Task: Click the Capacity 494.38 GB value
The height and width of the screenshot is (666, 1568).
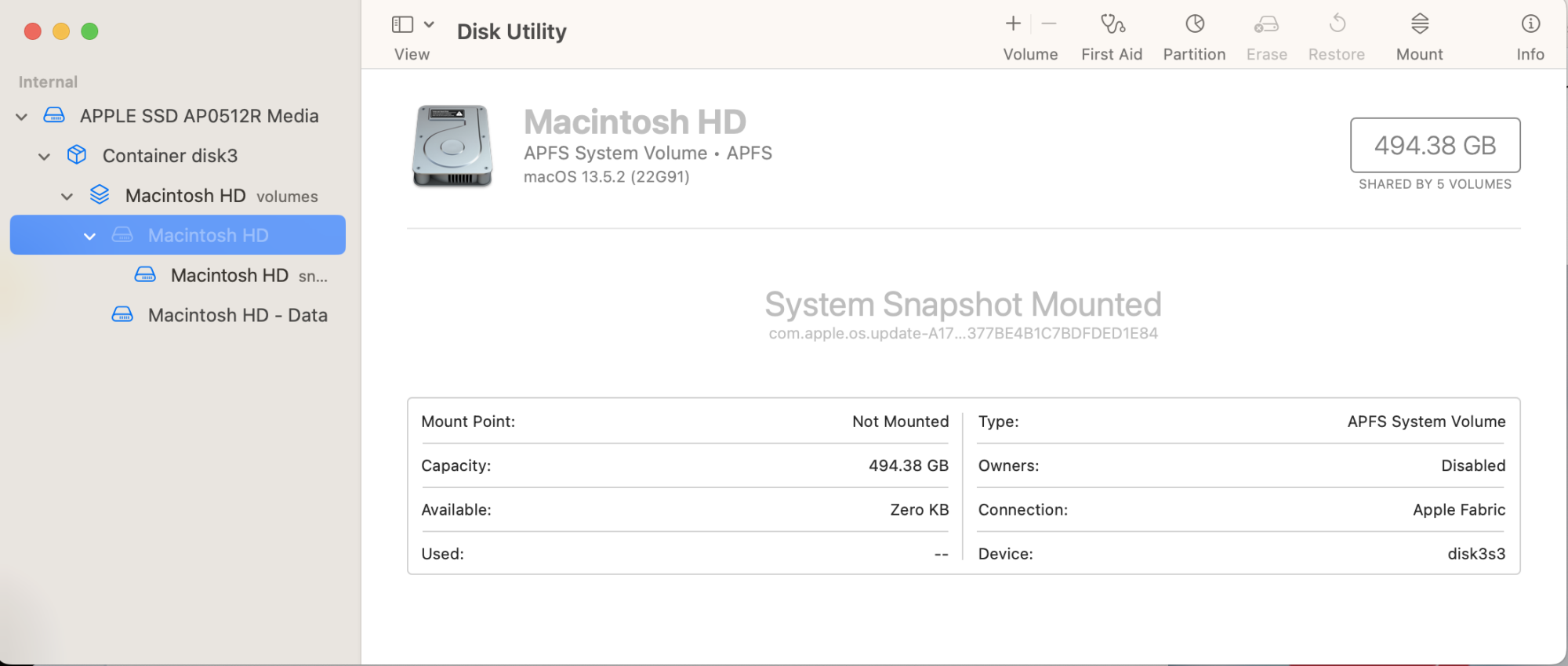Action: click(908, 465)
